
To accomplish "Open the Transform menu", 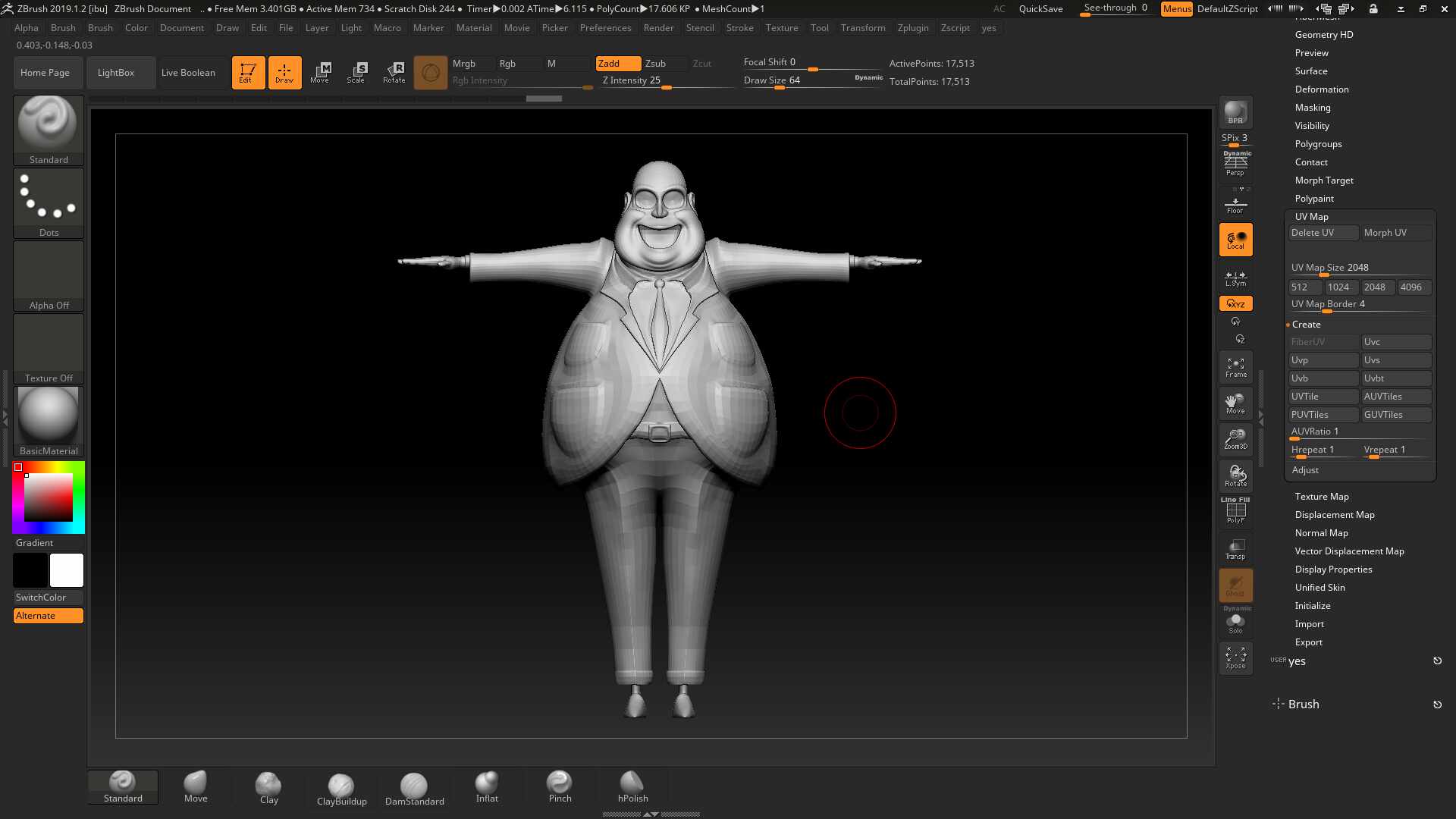I will pyautogui.click(x=863, y=28).
